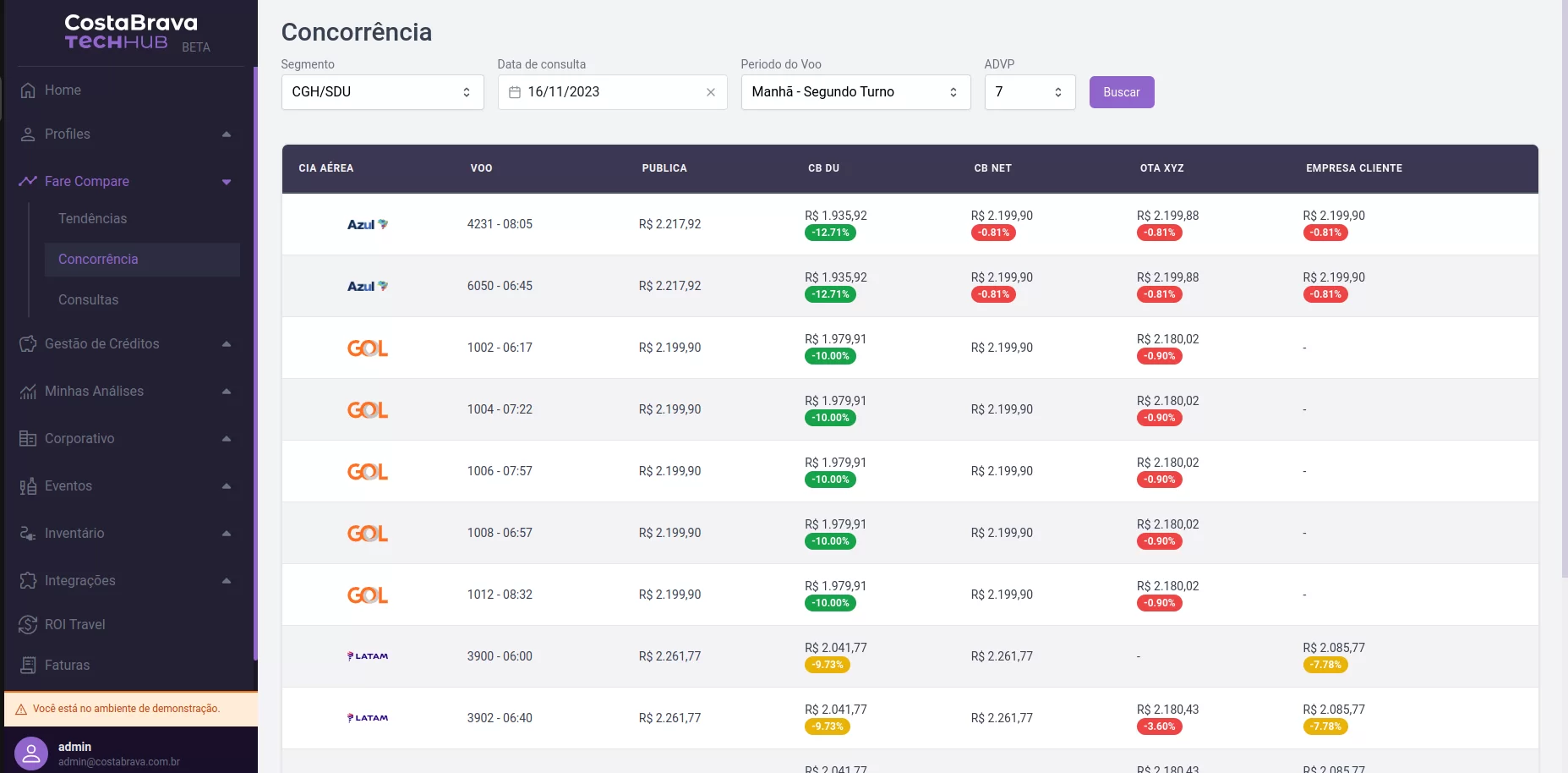Expand the Corporativo section arrow
This screenshot has width=1568, height=773.
[x=226, y=439]
